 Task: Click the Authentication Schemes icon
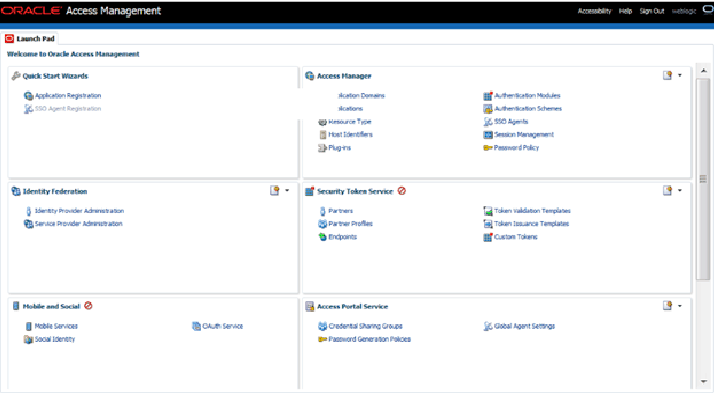[x=488, y=109]
